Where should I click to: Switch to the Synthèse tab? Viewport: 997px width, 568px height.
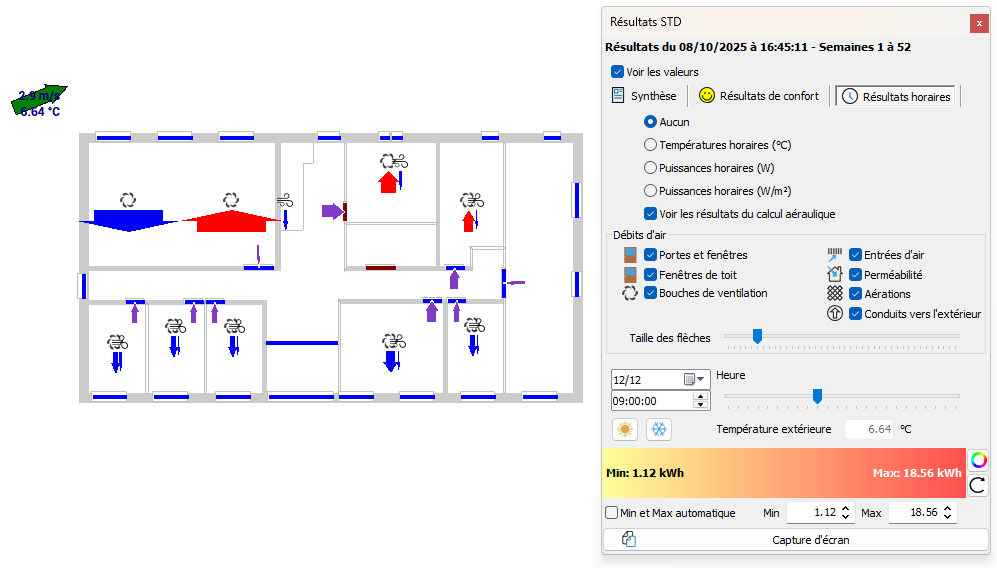tap(645, 96)
